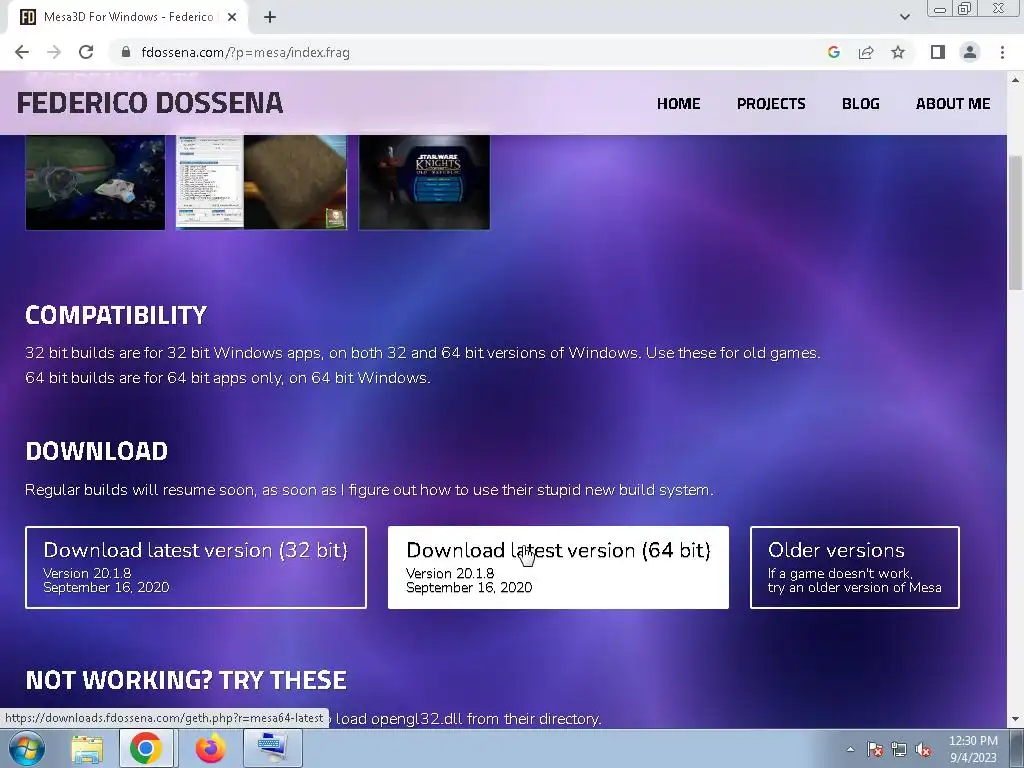The width and height of the screenshot is (1024, 768).
Task: Click the COMPATIBILITY heading
Action: [116, 315]
